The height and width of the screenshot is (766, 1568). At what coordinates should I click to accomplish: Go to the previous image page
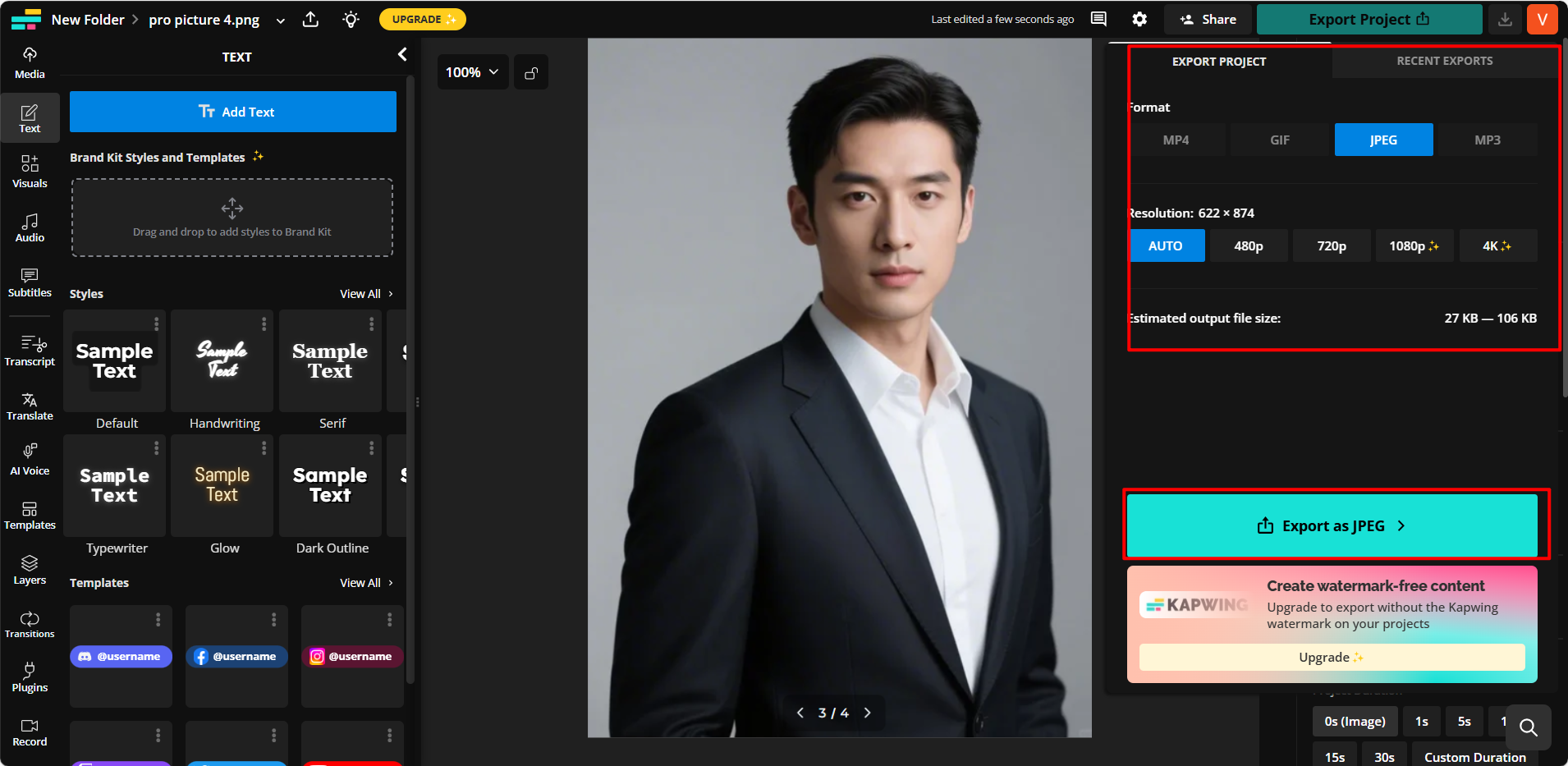[800, 713]
